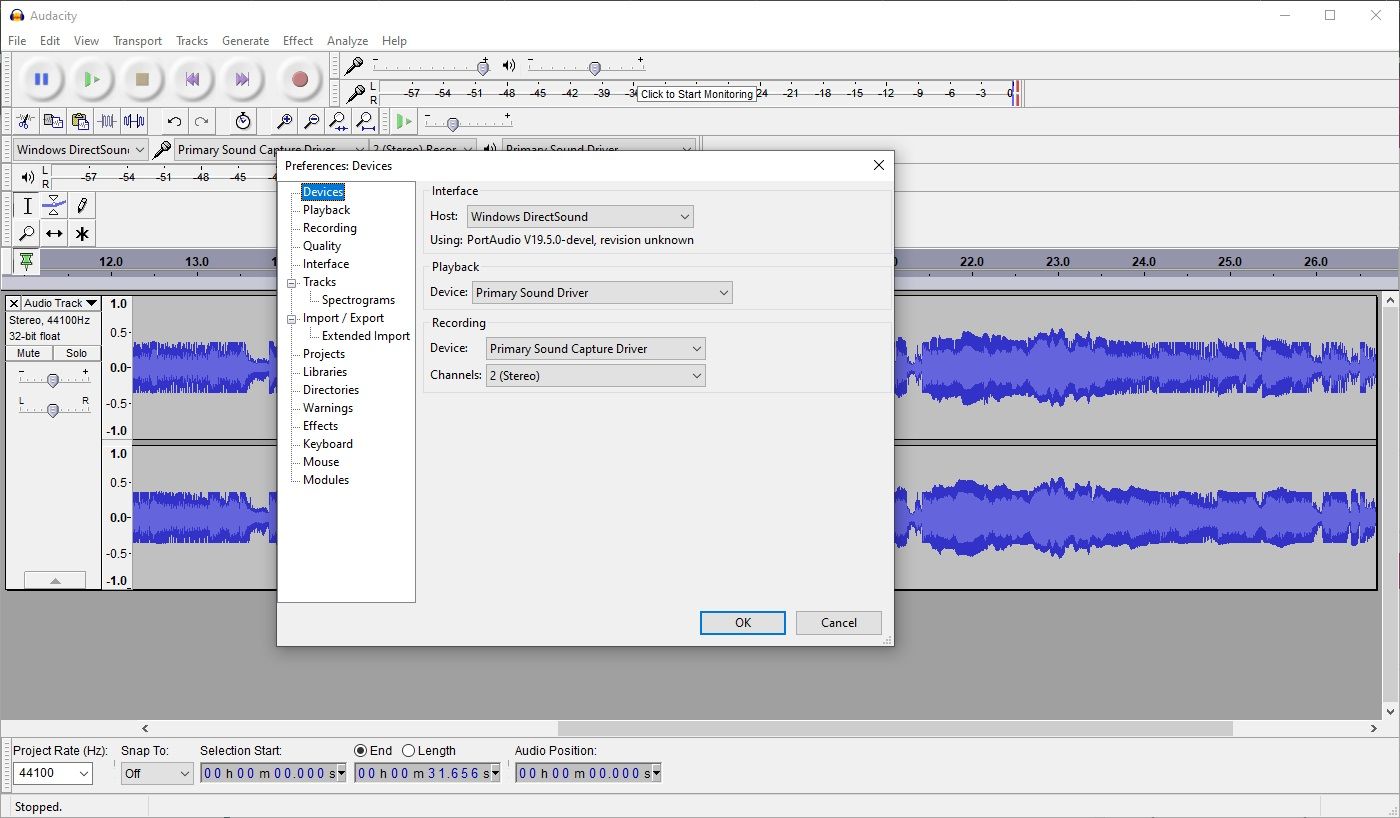Toggle Mute on the Audio Track

click(x=28, y=353)
